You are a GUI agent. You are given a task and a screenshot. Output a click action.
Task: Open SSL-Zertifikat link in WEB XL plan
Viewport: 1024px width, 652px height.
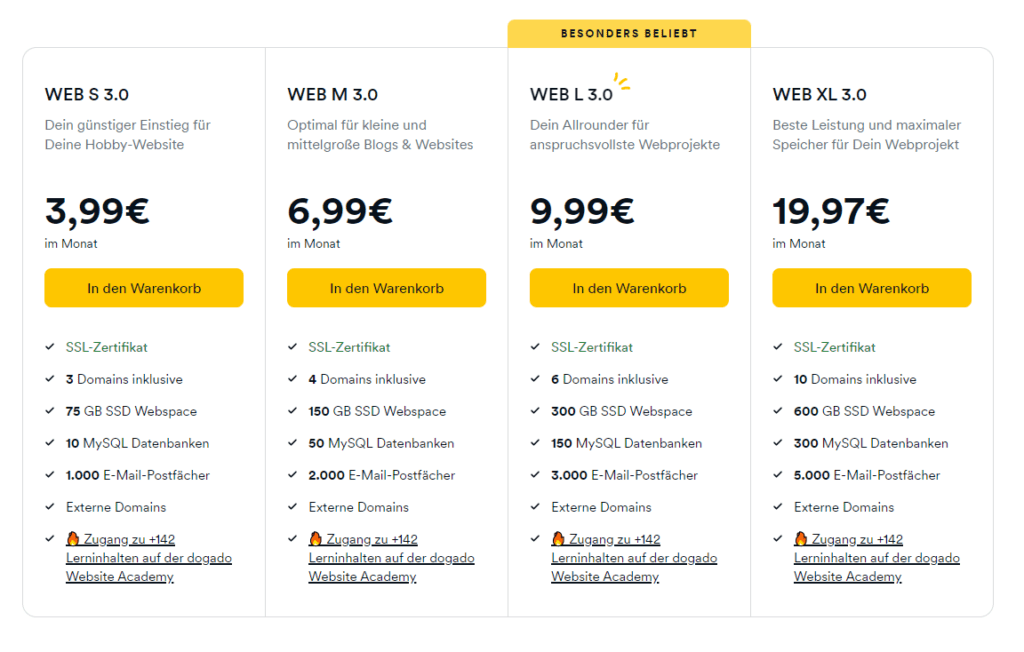[835, 348]
